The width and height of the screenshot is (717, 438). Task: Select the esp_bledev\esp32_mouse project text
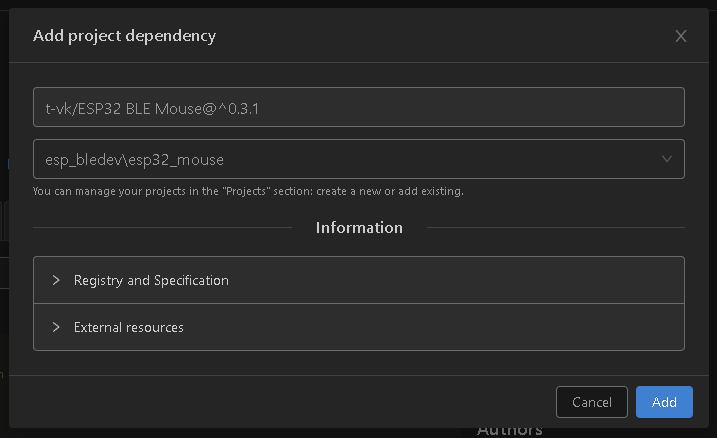(x=134, y=160)
